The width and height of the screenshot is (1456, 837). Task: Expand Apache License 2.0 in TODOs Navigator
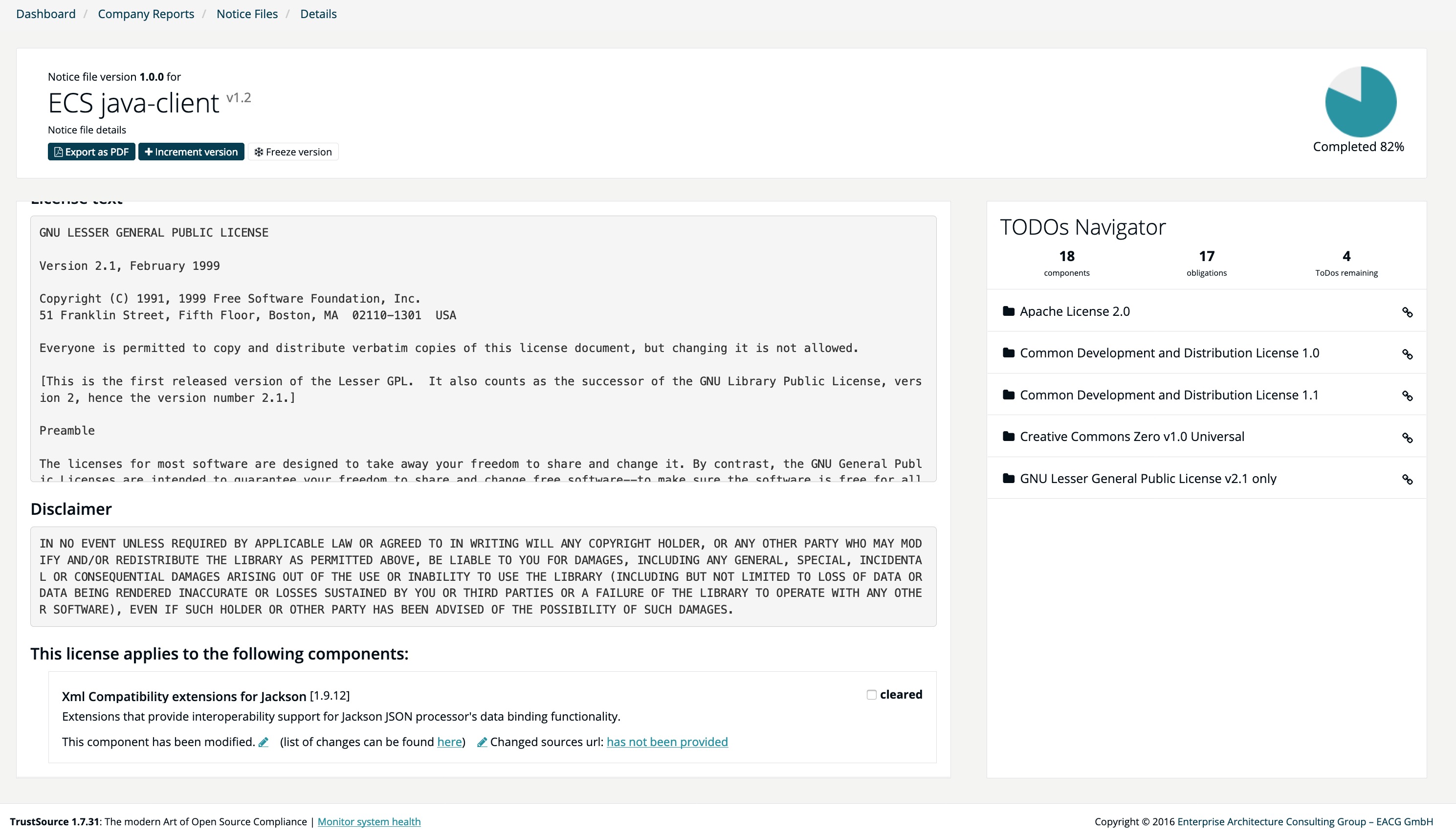pos(1207,311)
